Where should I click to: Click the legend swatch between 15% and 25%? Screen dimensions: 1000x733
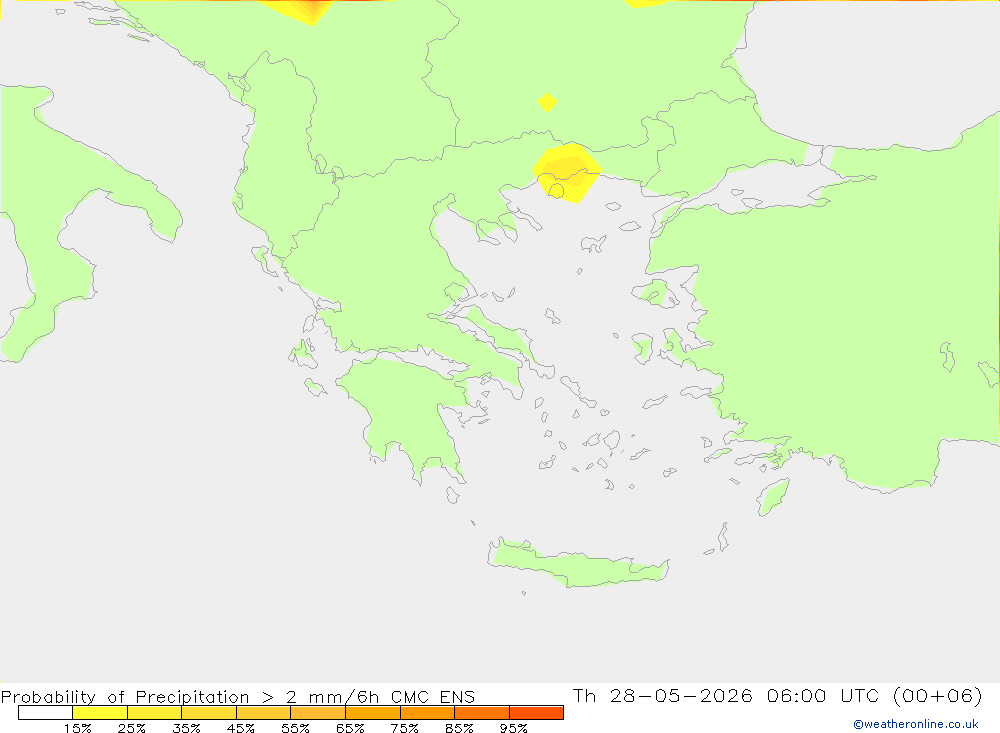click(100, 713)
